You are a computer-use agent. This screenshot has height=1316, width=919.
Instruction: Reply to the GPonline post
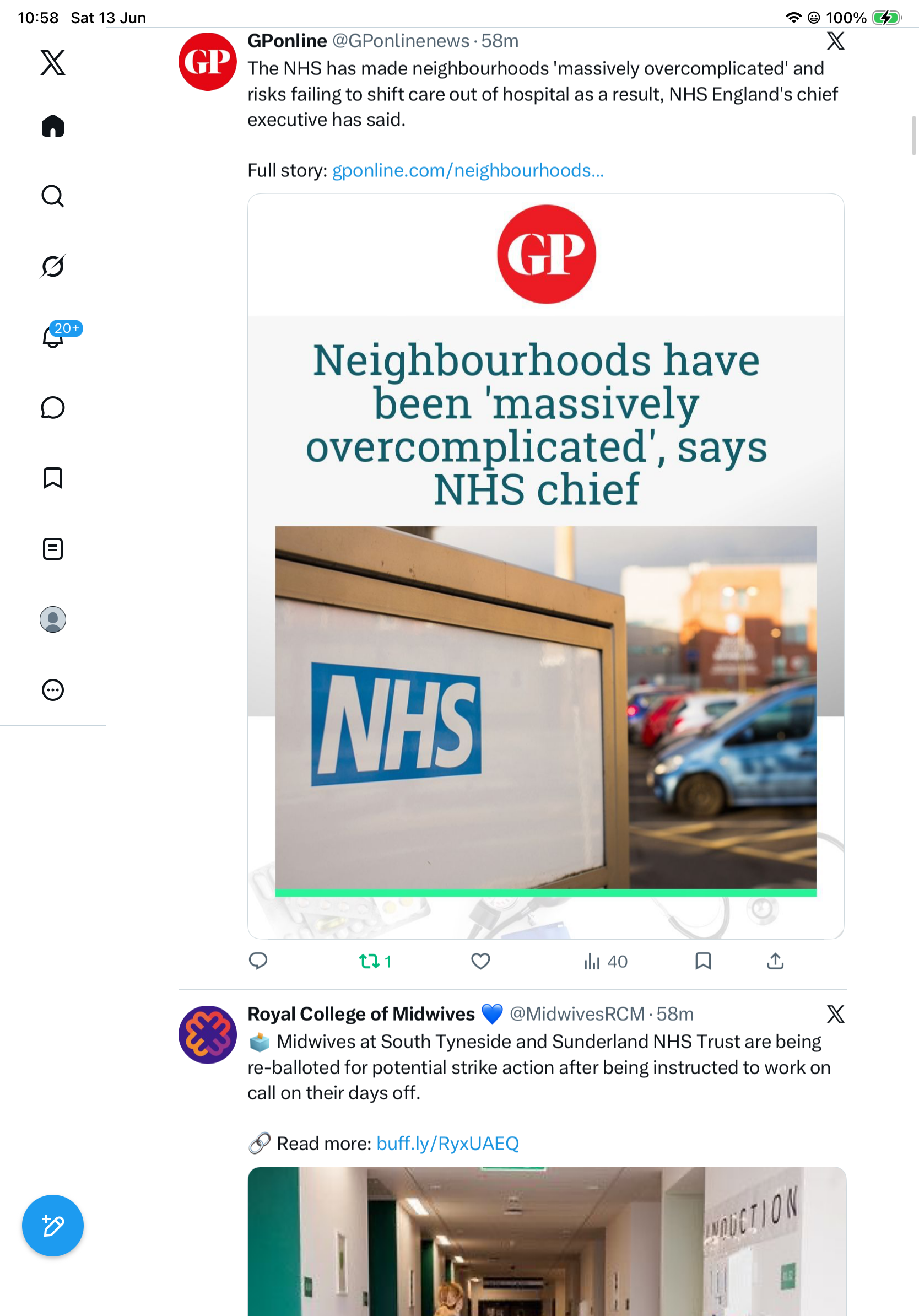(x=258, y=961)
